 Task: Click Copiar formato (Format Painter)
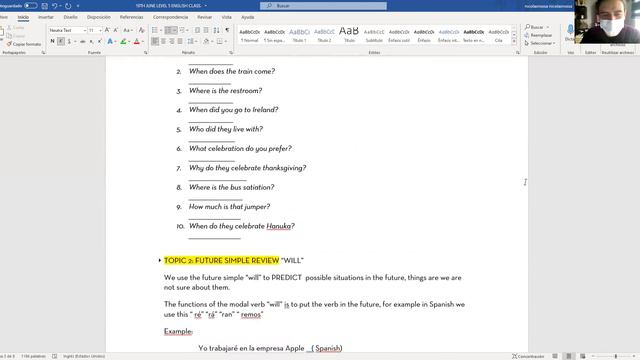[x=24, y=44]
